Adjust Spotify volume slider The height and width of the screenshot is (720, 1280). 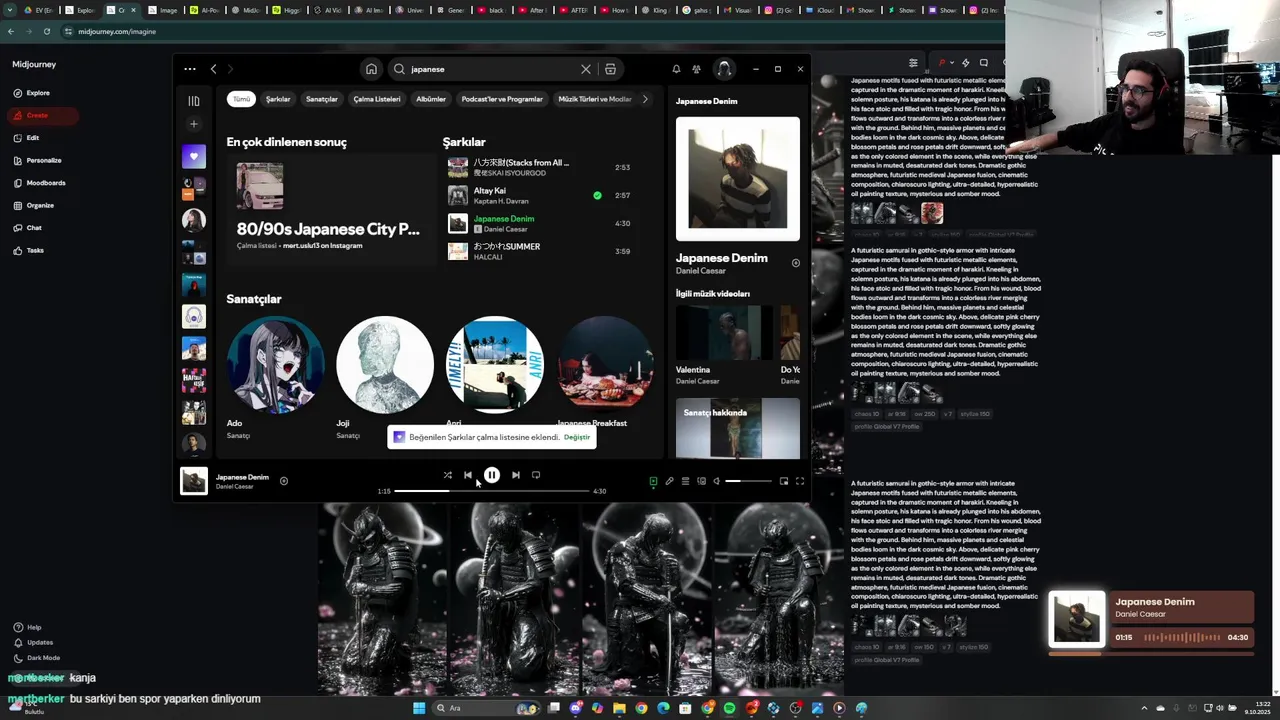pos(749,481)
